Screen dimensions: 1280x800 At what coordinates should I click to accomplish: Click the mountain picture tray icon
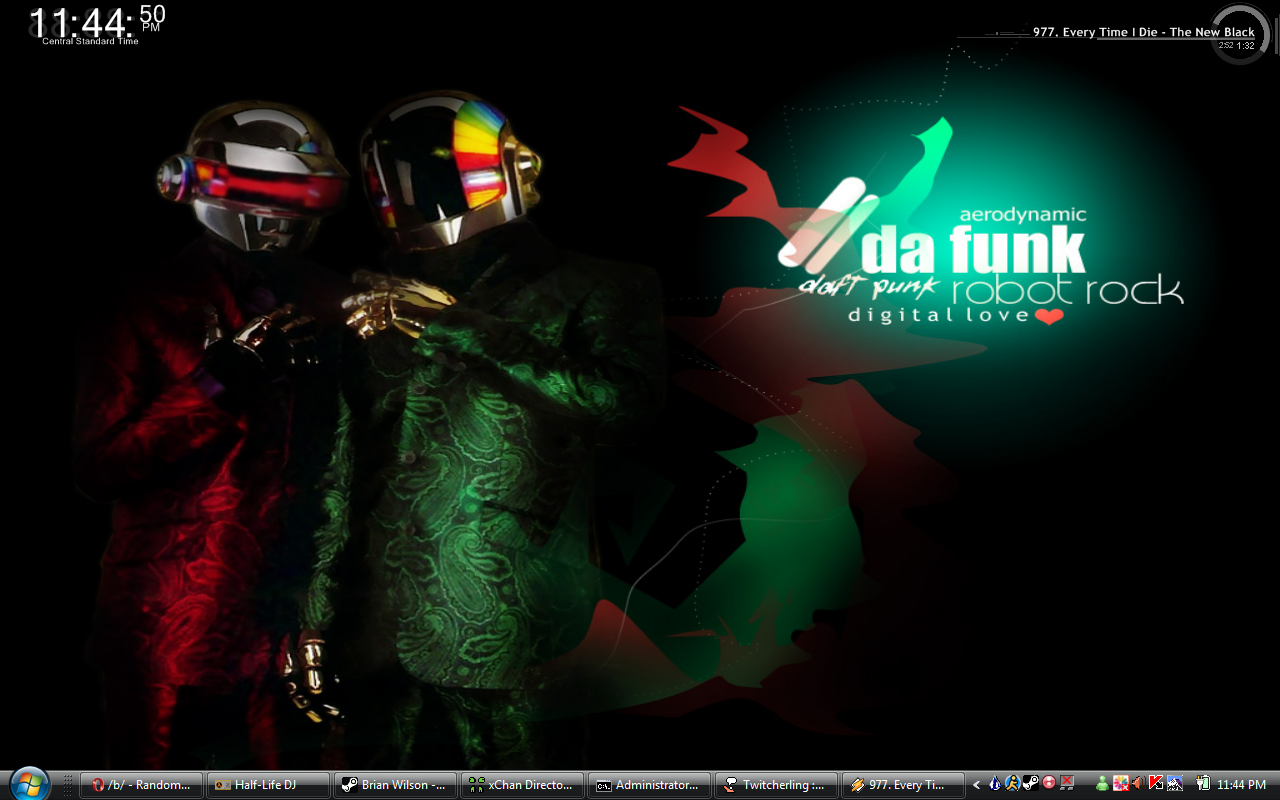click(1174, 783)
